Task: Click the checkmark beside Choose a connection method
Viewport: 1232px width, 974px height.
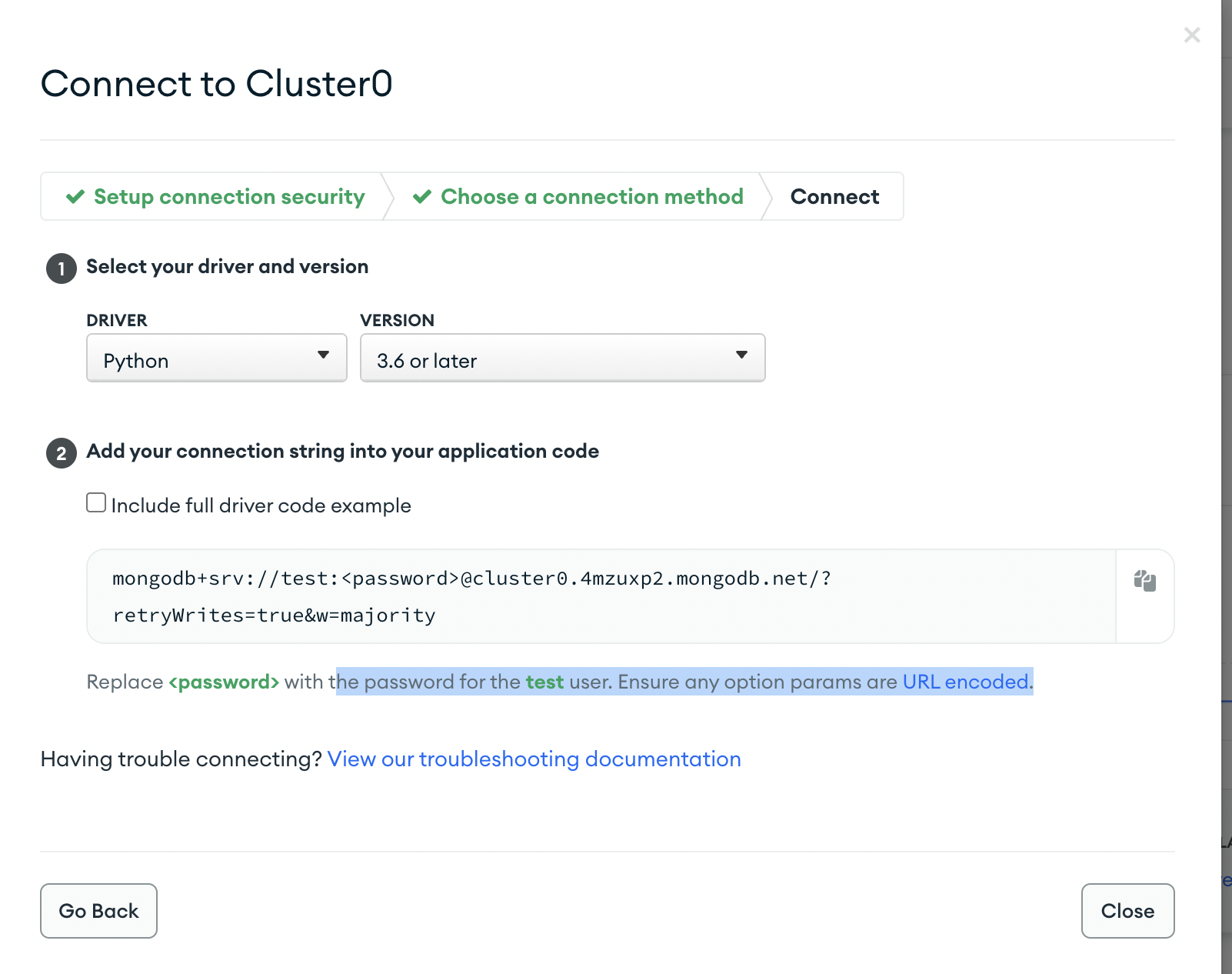Action: click(422, 197)
